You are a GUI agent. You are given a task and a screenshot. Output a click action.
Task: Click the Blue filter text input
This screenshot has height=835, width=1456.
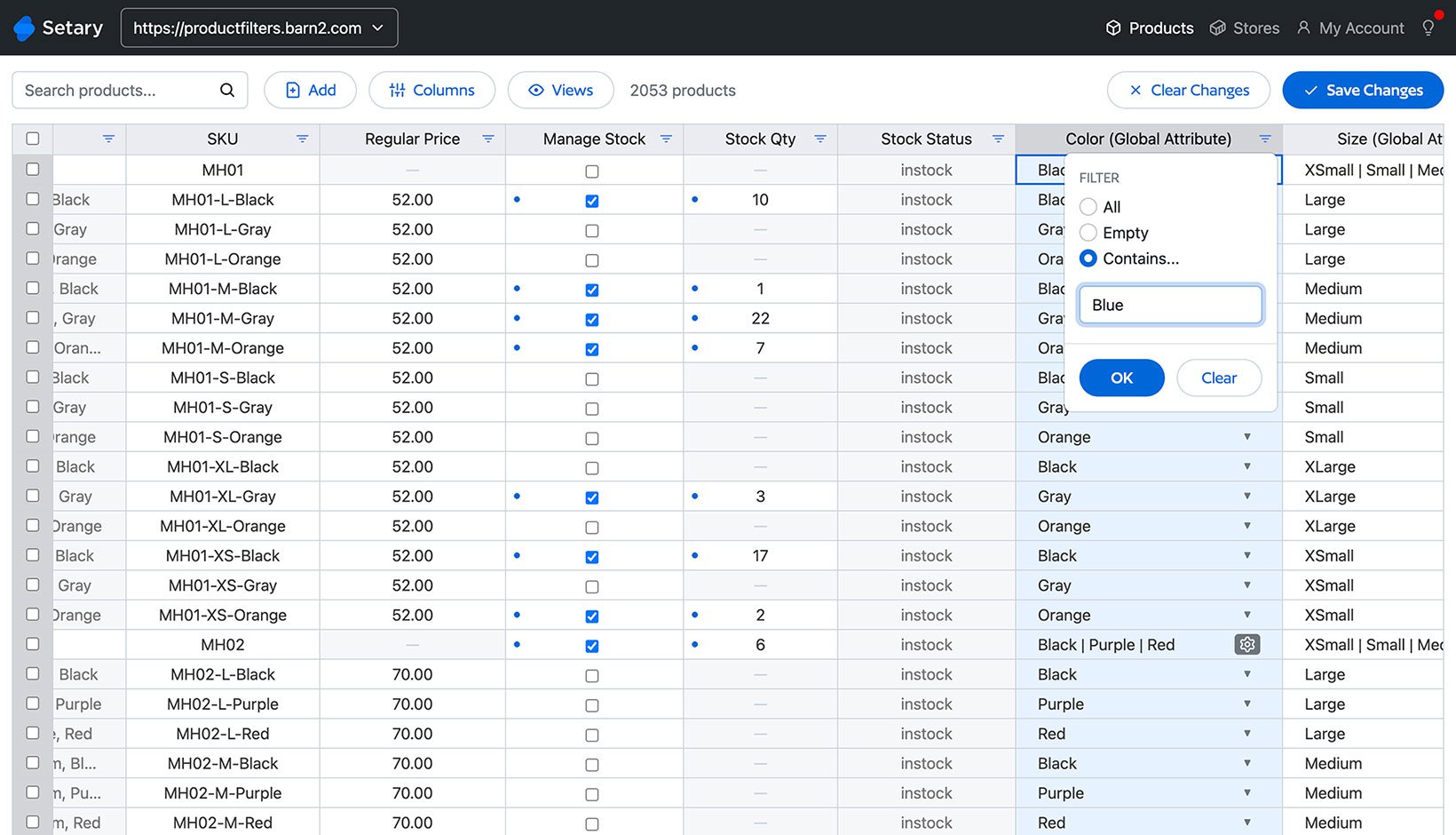pyautogui.click(x=1170, y=305)
